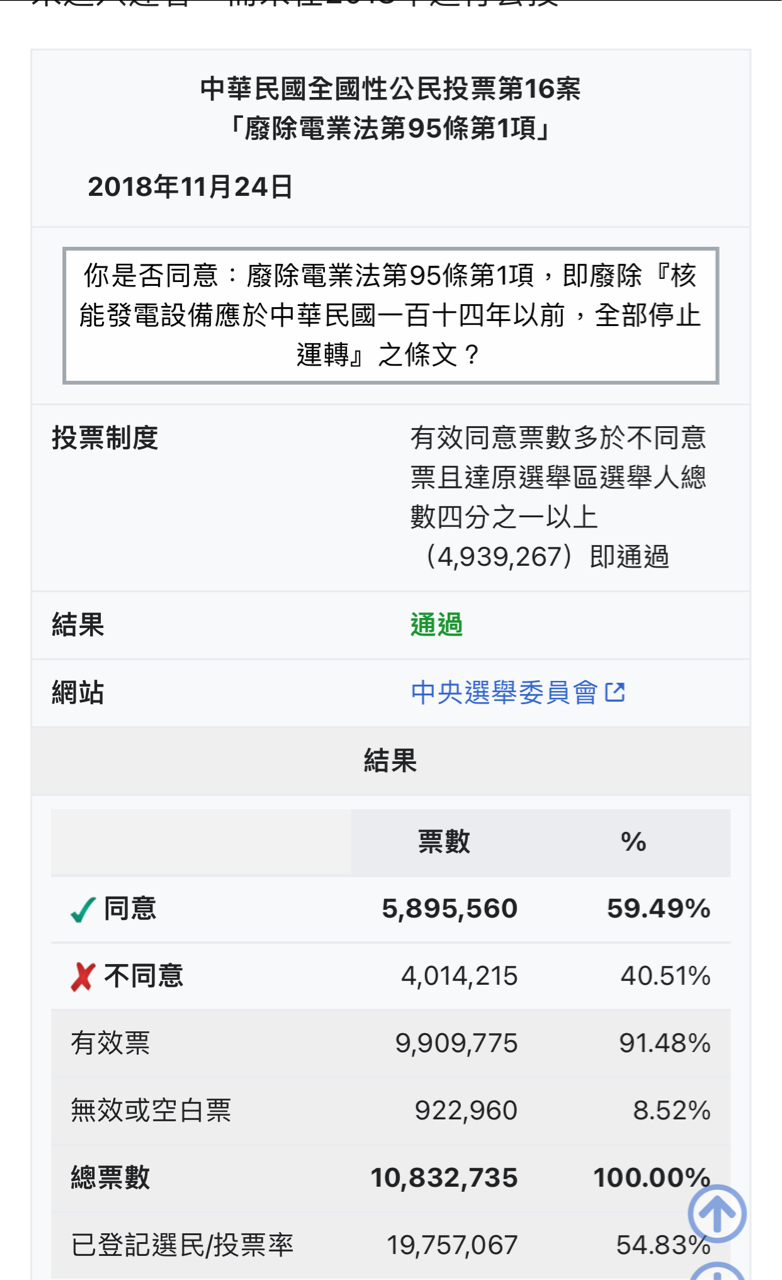Click the 通過 result text
The image size is (782, 1280).
[436, 625]
